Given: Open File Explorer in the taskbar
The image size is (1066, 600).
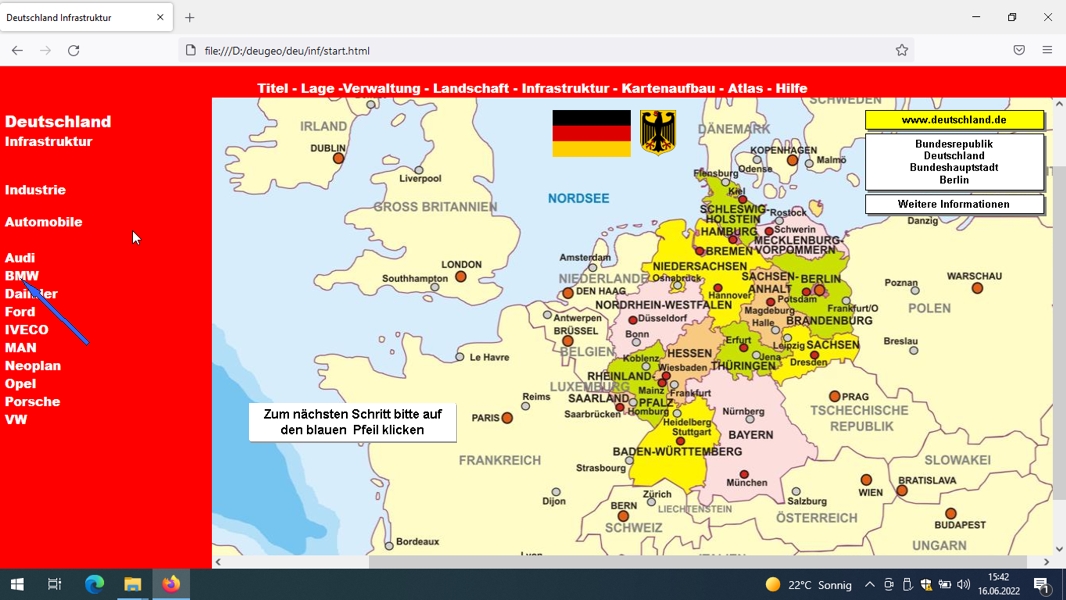Looking at the screenshot, I should (132, 584).
